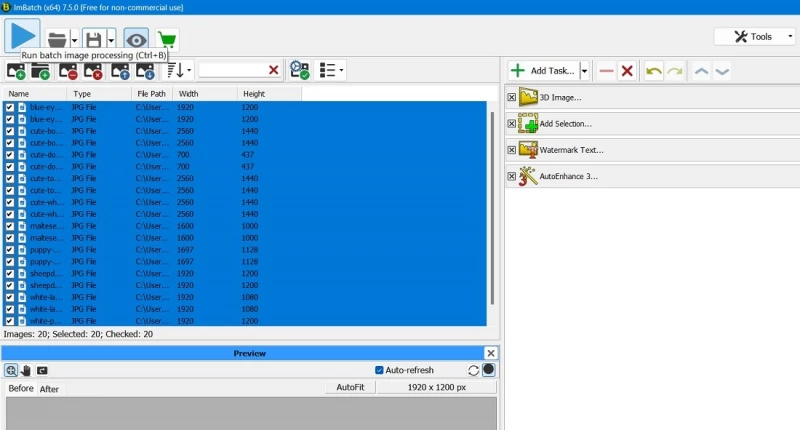Screen dimensions: 800x430
Task: Toggle the eye preview icon in toolbar
Action: click(136, 39)
